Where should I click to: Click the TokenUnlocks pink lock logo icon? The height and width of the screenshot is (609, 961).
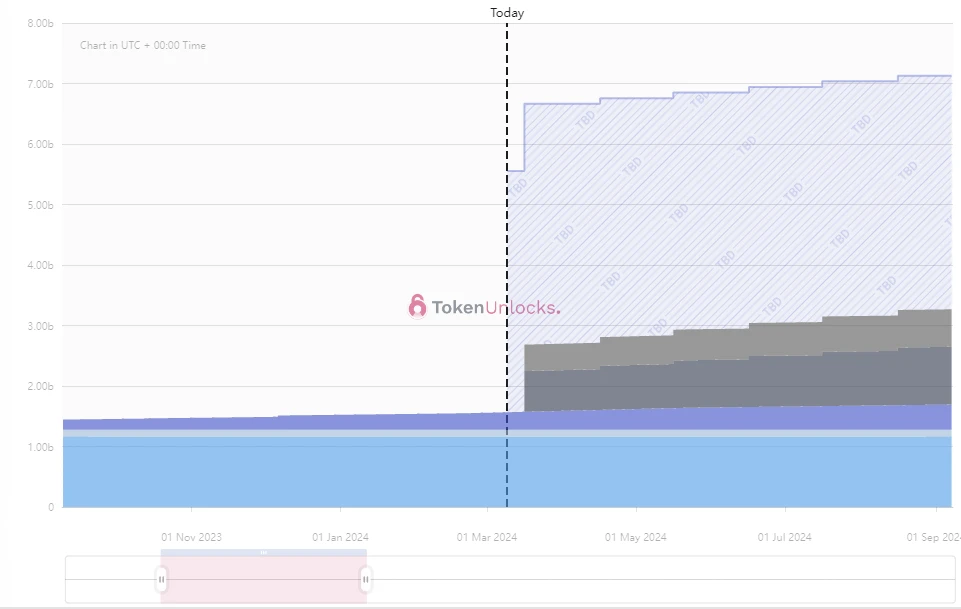[417, 307]
